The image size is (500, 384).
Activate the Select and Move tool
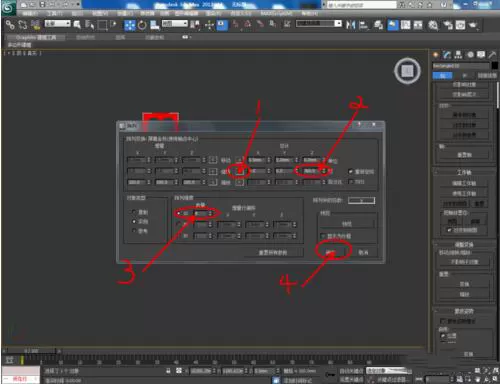pos(130,25)
